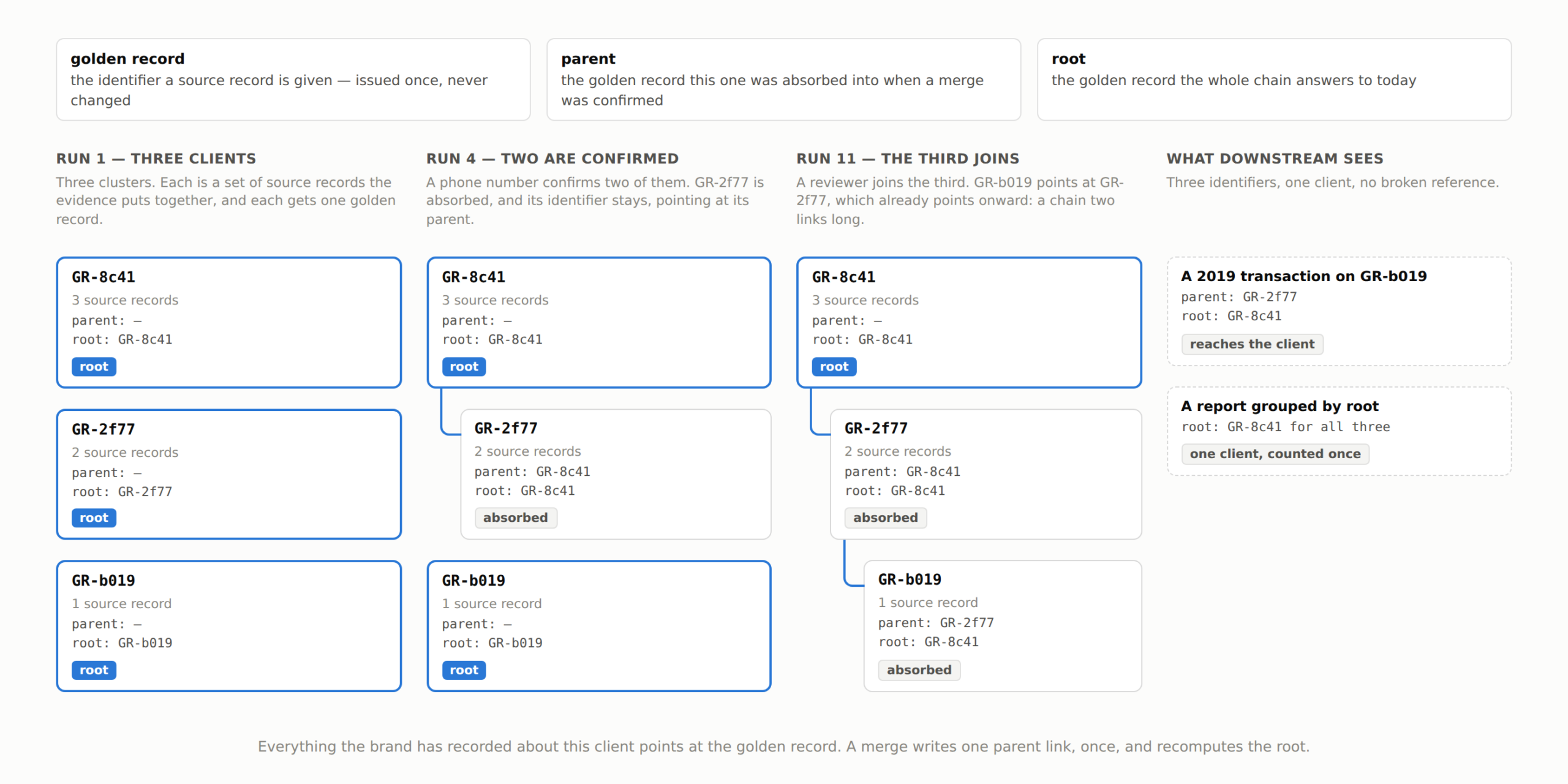Click the Run 4 GR-b019 root badge
This screenshot has height=784, width=1568.
point(464,669)
